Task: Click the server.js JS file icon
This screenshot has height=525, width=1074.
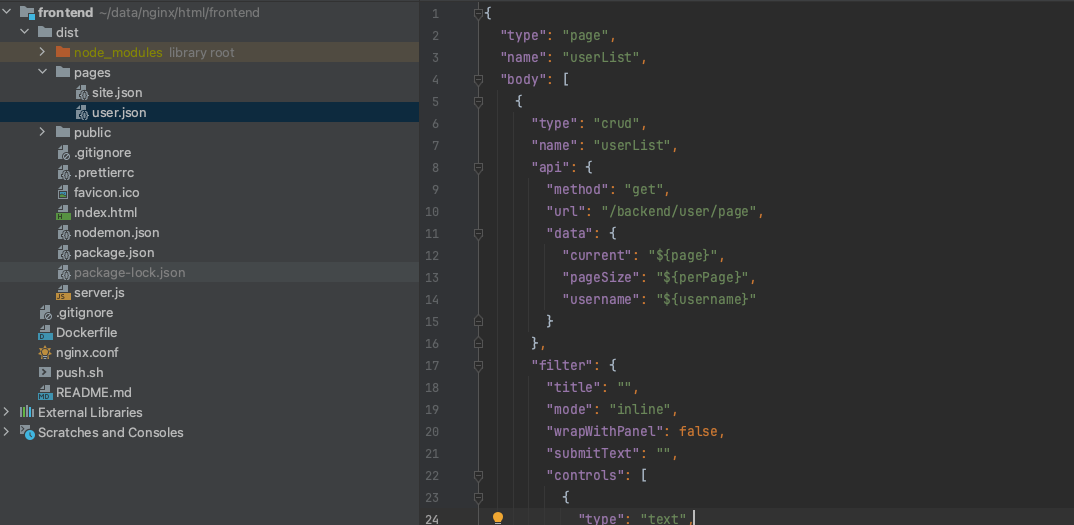Action: tap(64, 293)
